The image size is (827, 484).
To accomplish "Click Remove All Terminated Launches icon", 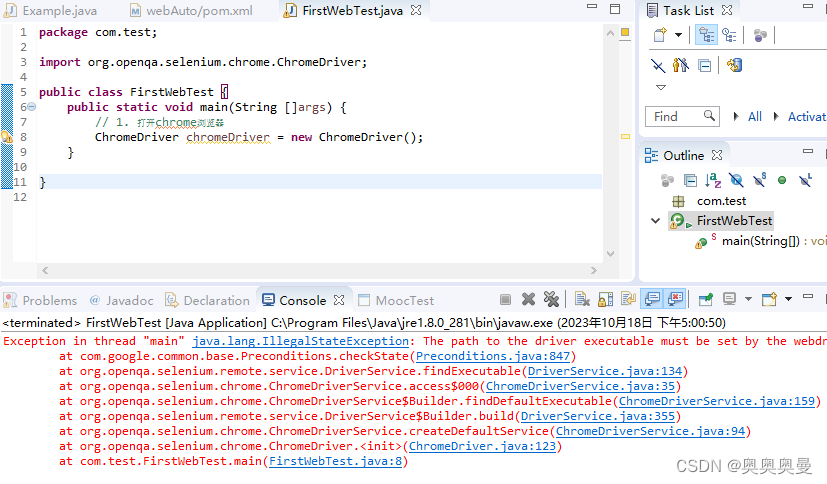I will tap(551, 299).
